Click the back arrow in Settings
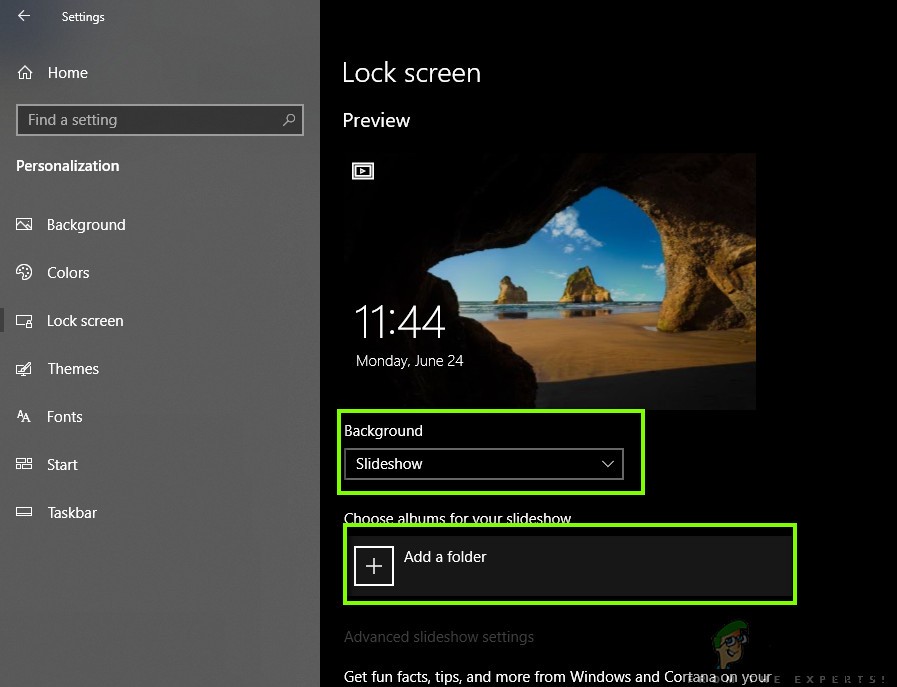 tap(21, 15)
